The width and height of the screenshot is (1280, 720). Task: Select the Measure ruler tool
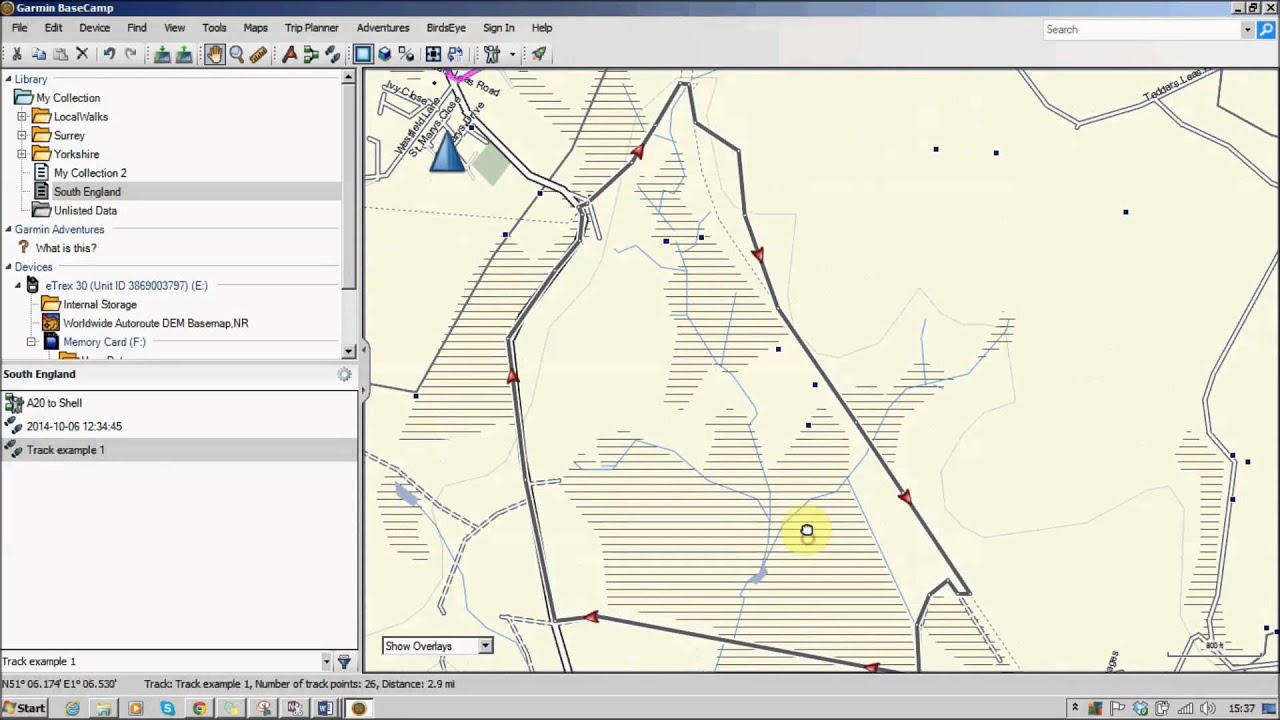259,54
